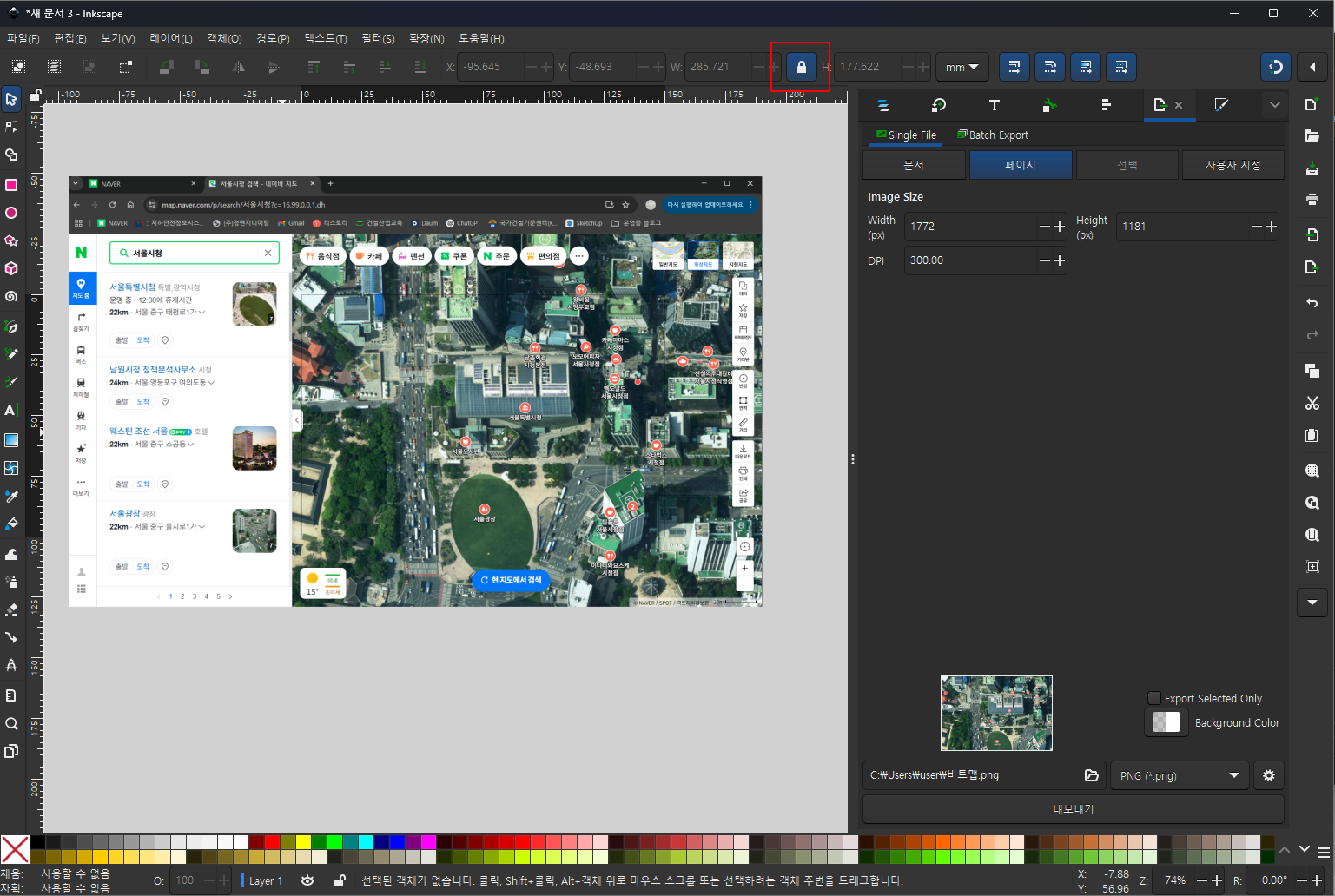Open export advanced settings gear
The width and height of the screenshot is (1335, 896).
(x=1268, y=775)
